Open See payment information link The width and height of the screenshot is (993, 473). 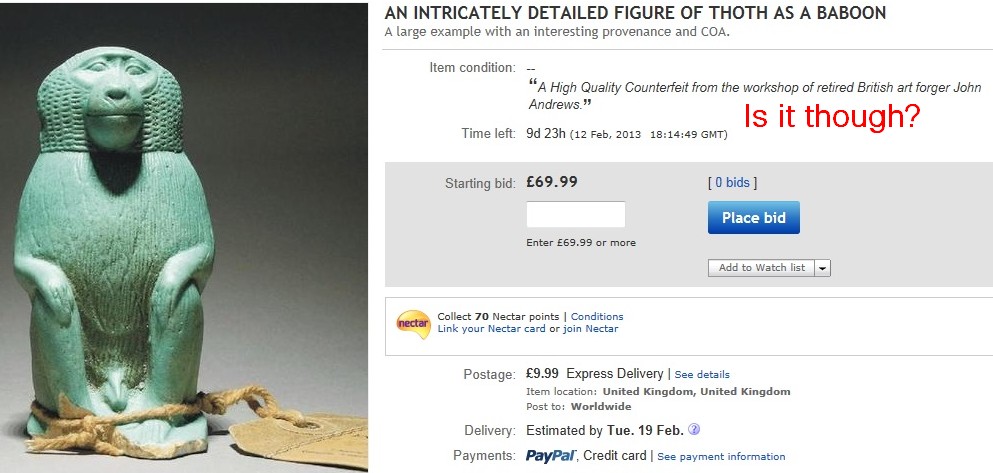[721, 457]
